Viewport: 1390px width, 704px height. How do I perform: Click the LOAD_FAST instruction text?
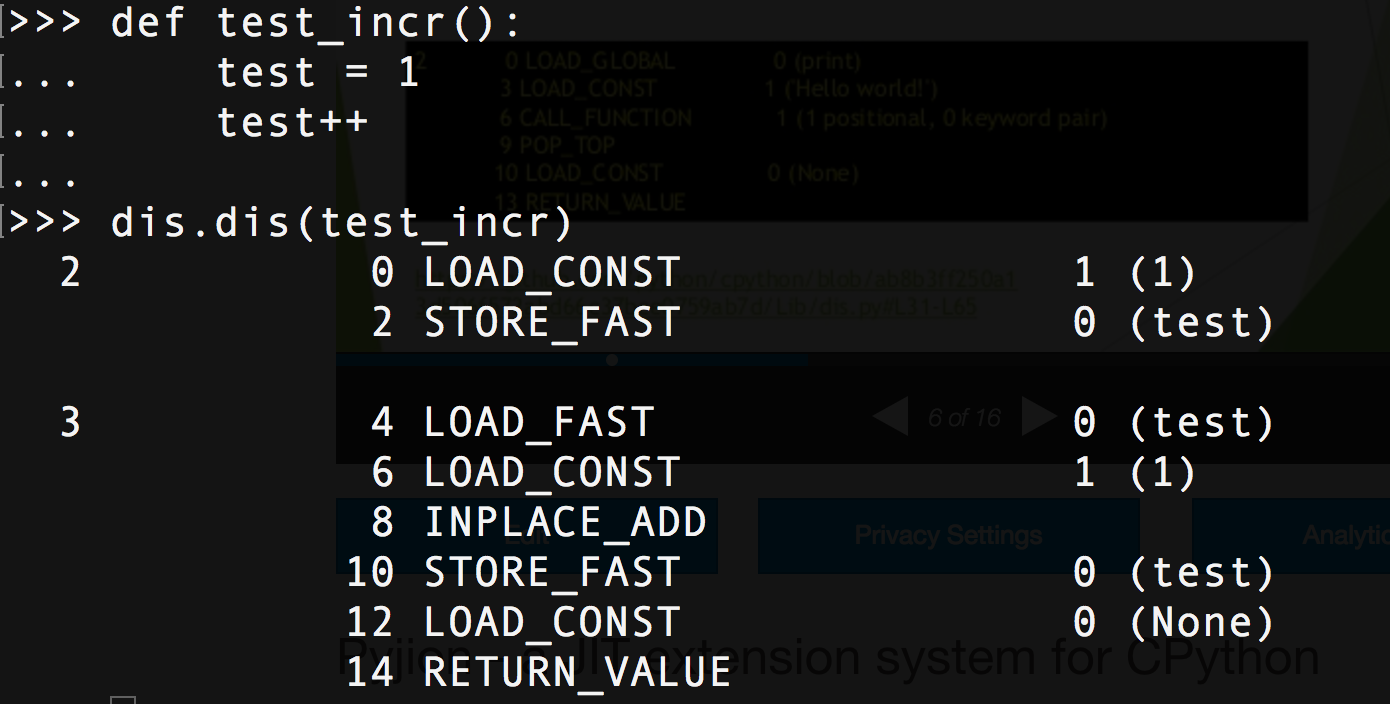[x=539, y=422]
